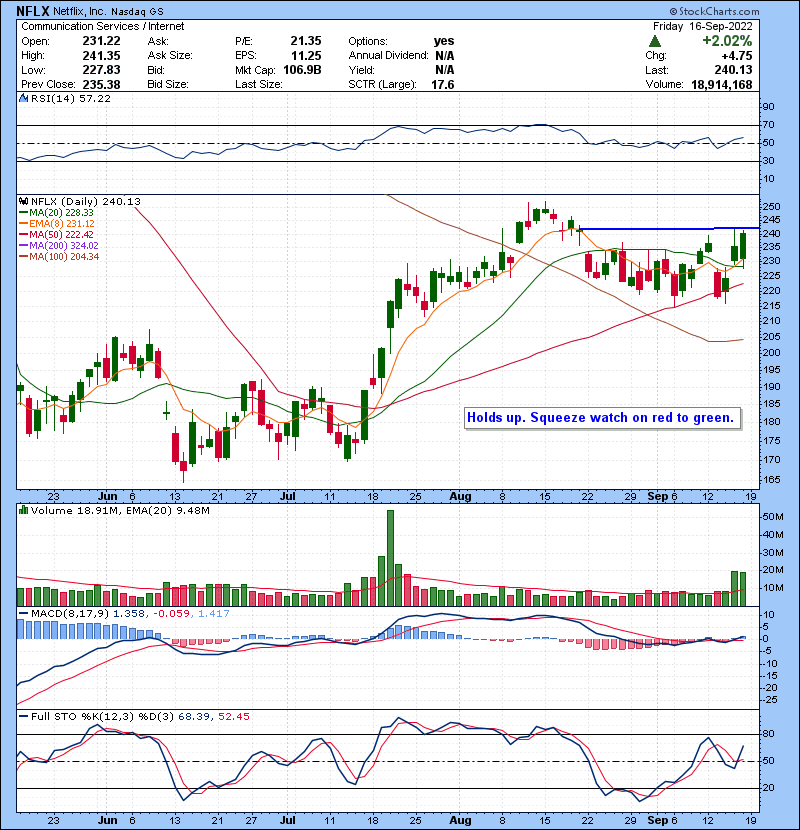
Task: Click the Last price 240.13
Action: [733, 70]
